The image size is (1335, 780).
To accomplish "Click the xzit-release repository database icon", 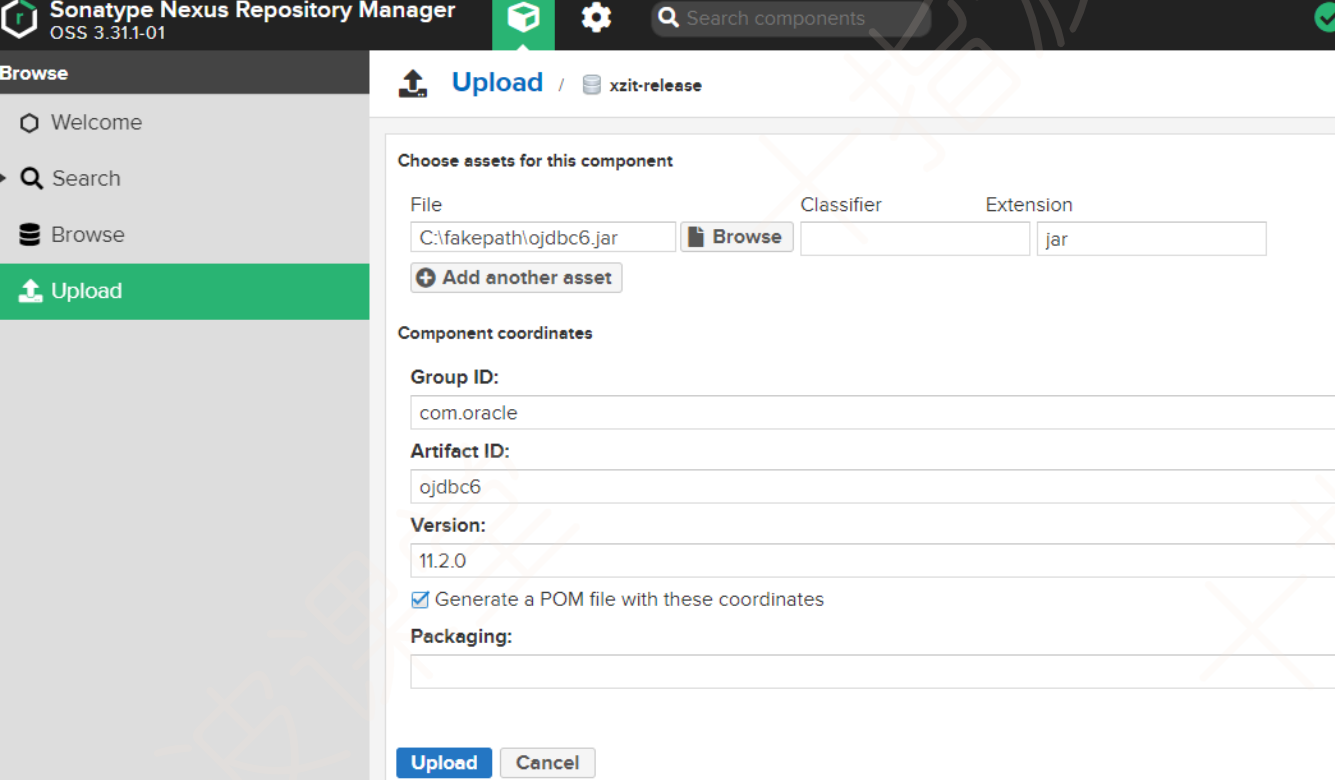I will pyautogui.click(x=591, y=85).
